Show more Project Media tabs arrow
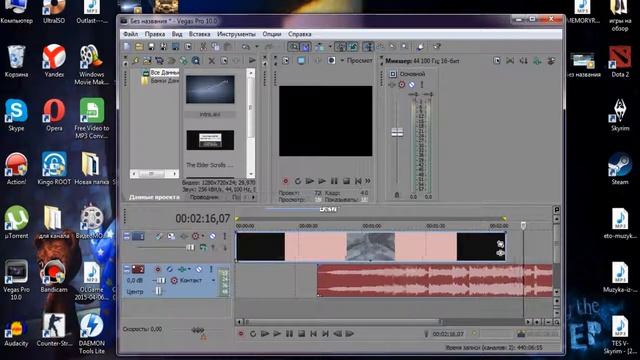Viewport: 640px width, 360px height. [x=253, y=197]
